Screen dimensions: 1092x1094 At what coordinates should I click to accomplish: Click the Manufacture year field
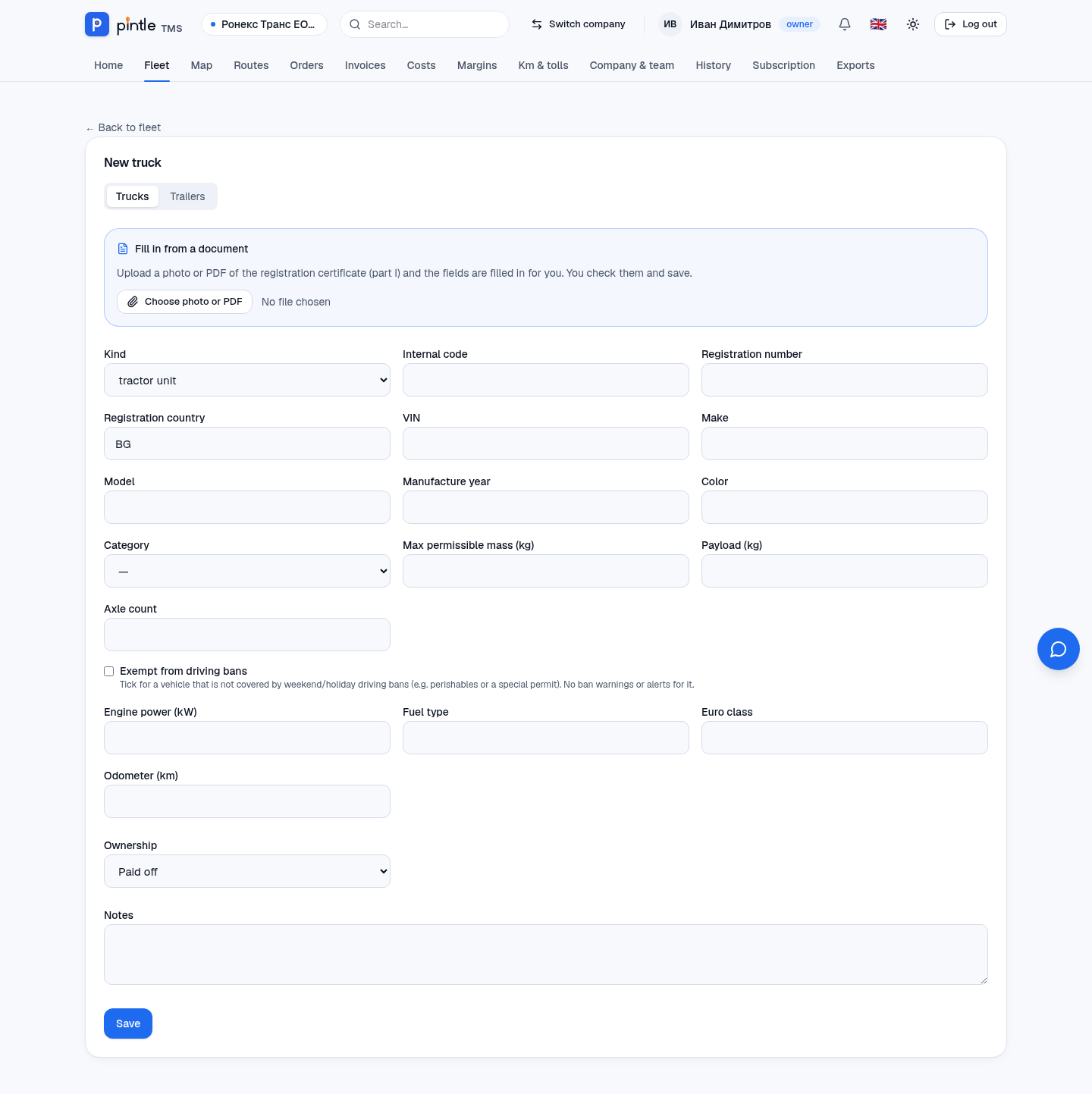tap(546, 507)
